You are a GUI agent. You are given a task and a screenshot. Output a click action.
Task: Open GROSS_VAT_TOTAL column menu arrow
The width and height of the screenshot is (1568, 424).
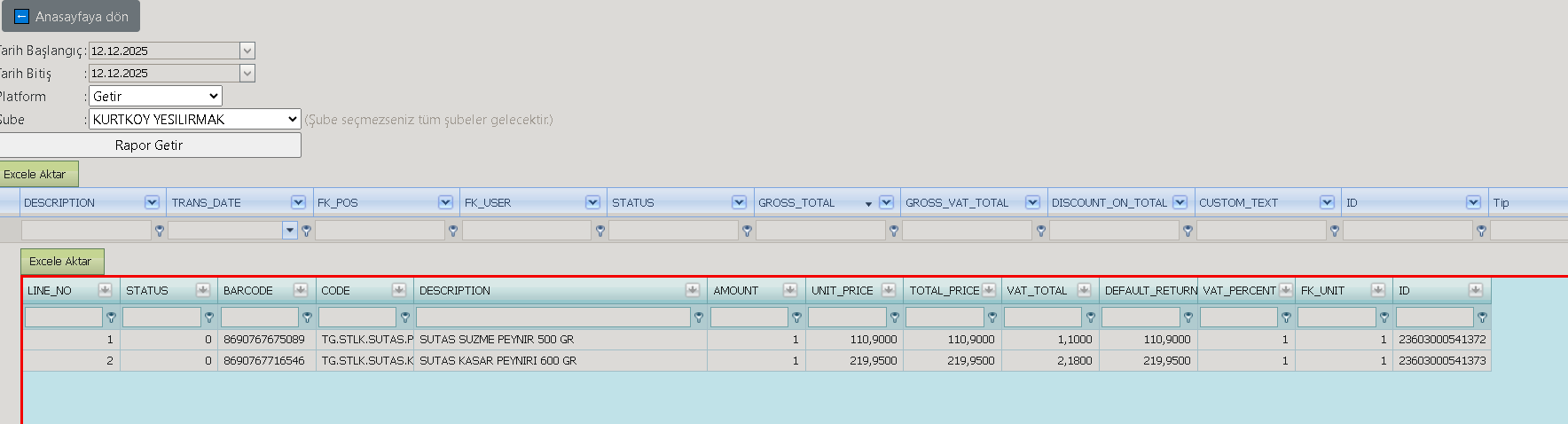[1032, 202]
